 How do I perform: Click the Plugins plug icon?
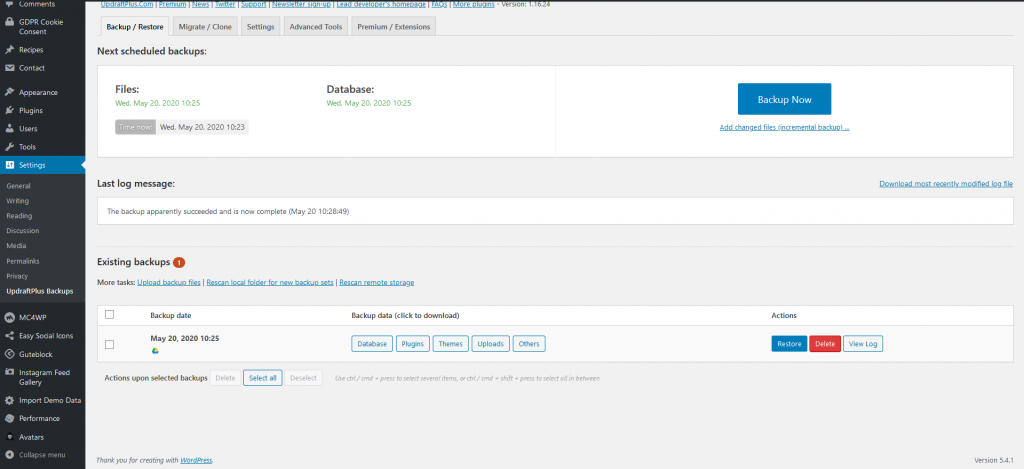tap(10, 110)
